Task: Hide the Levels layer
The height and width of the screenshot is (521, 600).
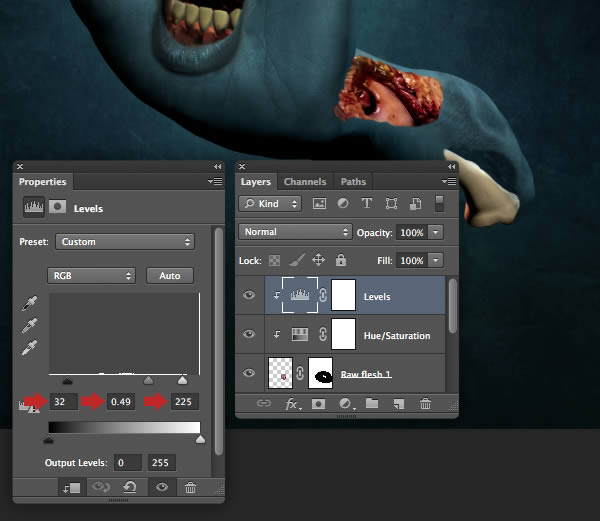Action: tap(249, 295)
